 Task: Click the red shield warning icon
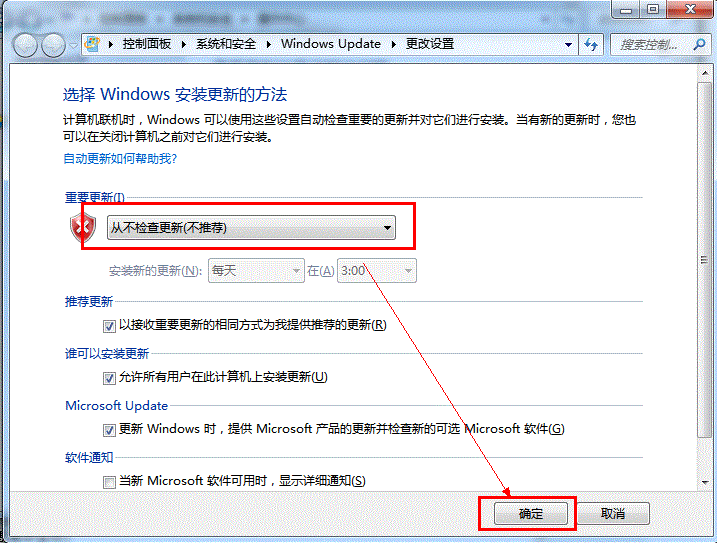83,227
